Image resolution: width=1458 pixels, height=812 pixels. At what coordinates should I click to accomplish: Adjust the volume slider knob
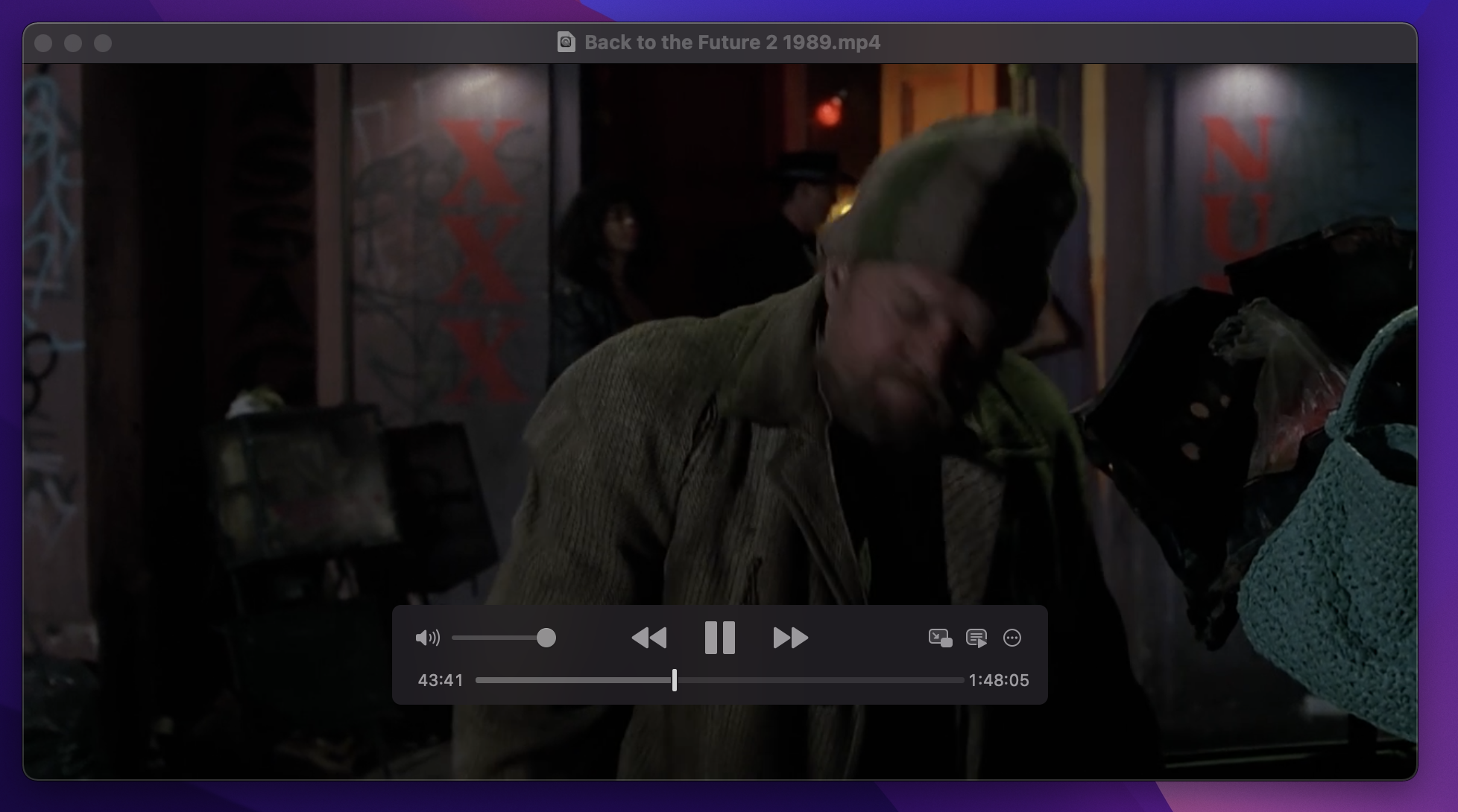click(546, 638)
